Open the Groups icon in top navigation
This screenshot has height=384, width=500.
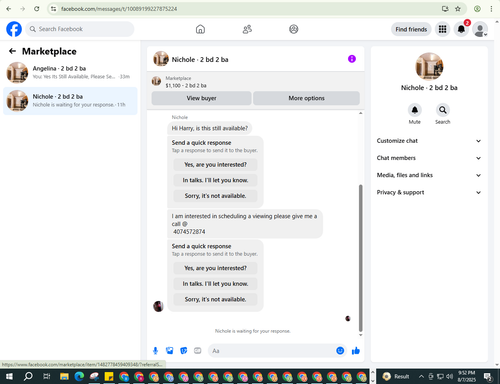click(x=294, y=29)
